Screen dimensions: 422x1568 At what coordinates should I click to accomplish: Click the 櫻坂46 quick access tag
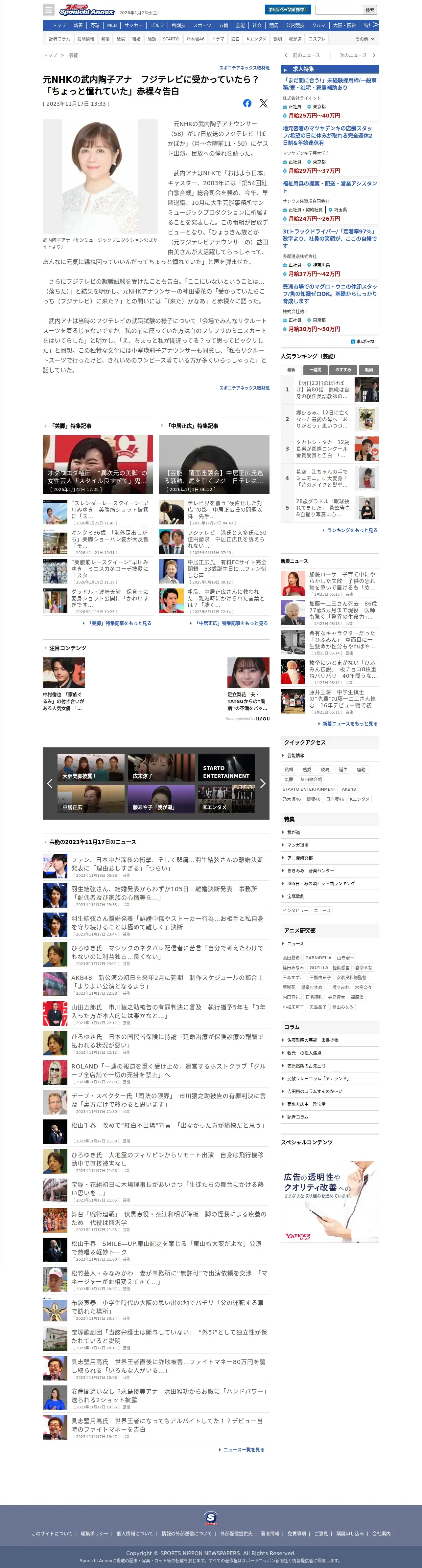coord(313,799)
